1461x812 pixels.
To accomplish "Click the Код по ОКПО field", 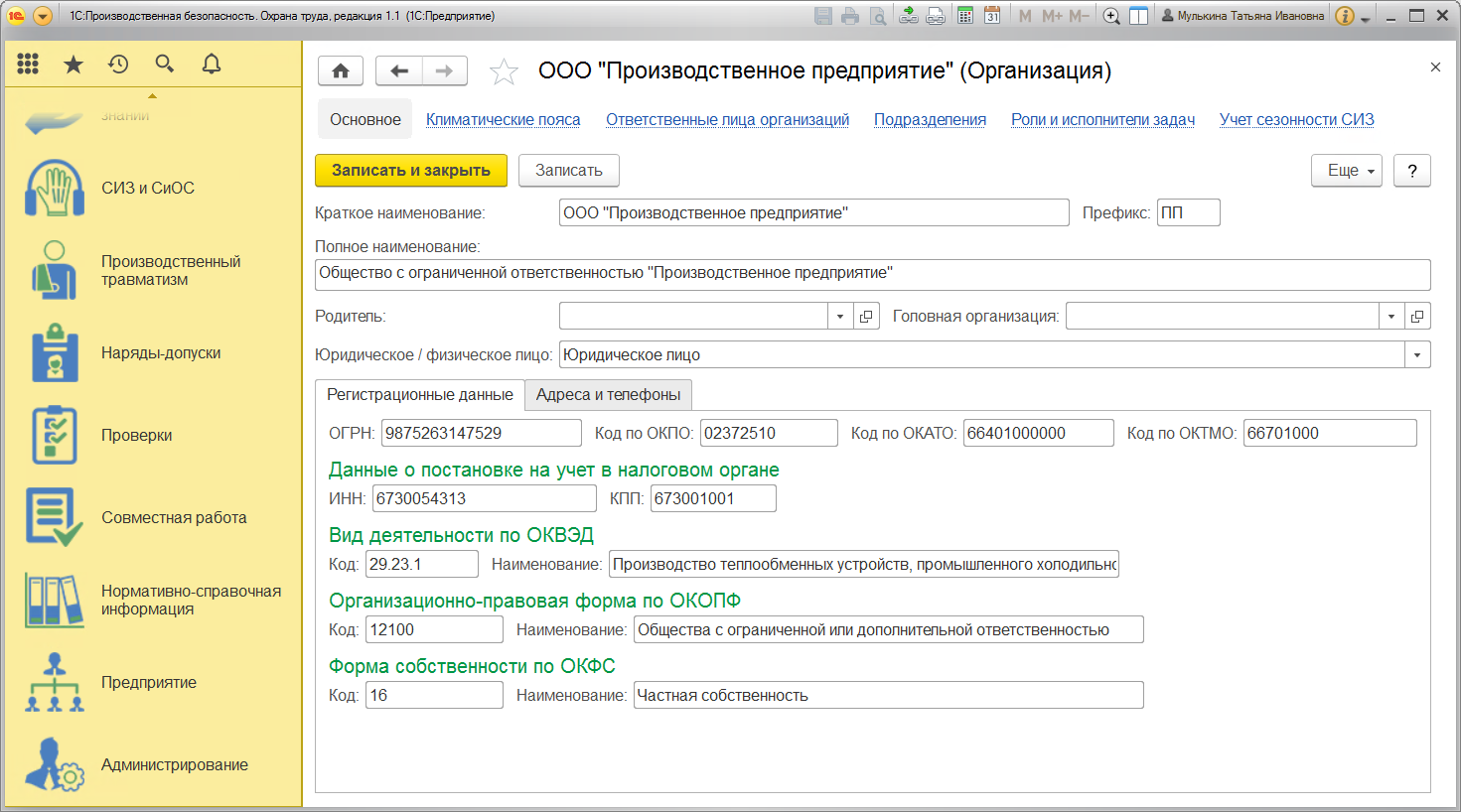I will click(770, 434).
